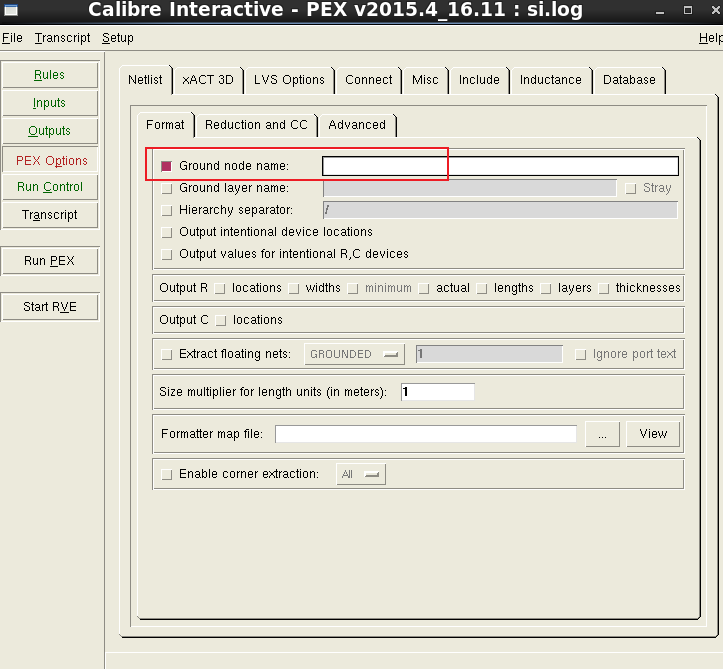Select the PEX Options sidebar button

pyautogui.click(x=51, y=160)
